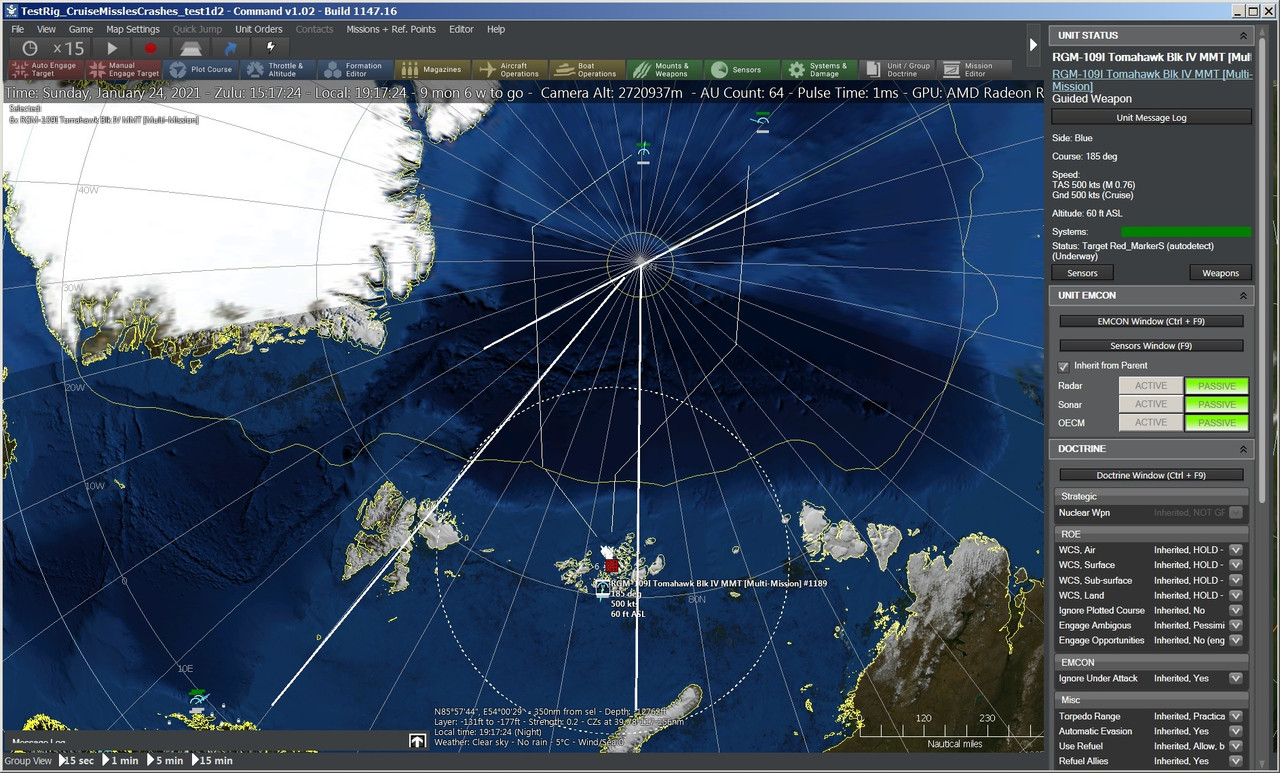The image size is (1280, 773).
Task: Select the unit icon near 10E at bottom left
Action: coord(197,700)
